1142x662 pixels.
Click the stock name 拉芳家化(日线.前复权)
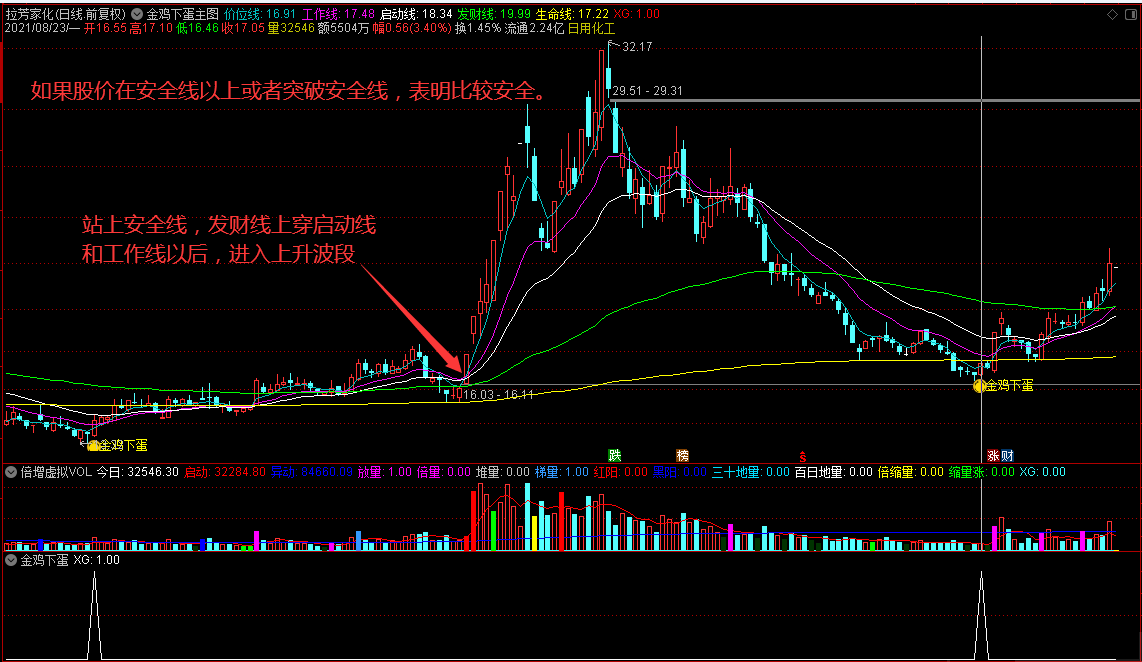(x=66, y=14)
